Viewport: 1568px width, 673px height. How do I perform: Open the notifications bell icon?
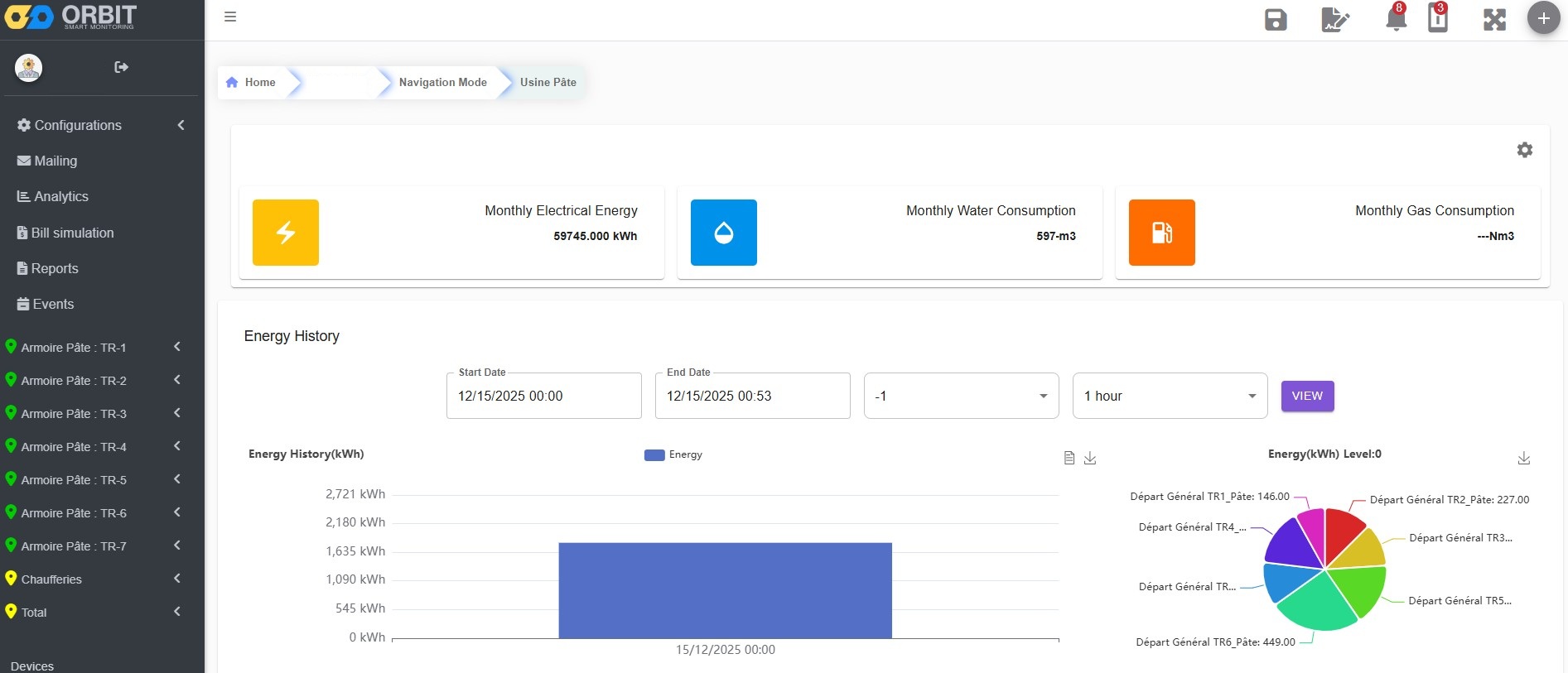(1396, 19)
